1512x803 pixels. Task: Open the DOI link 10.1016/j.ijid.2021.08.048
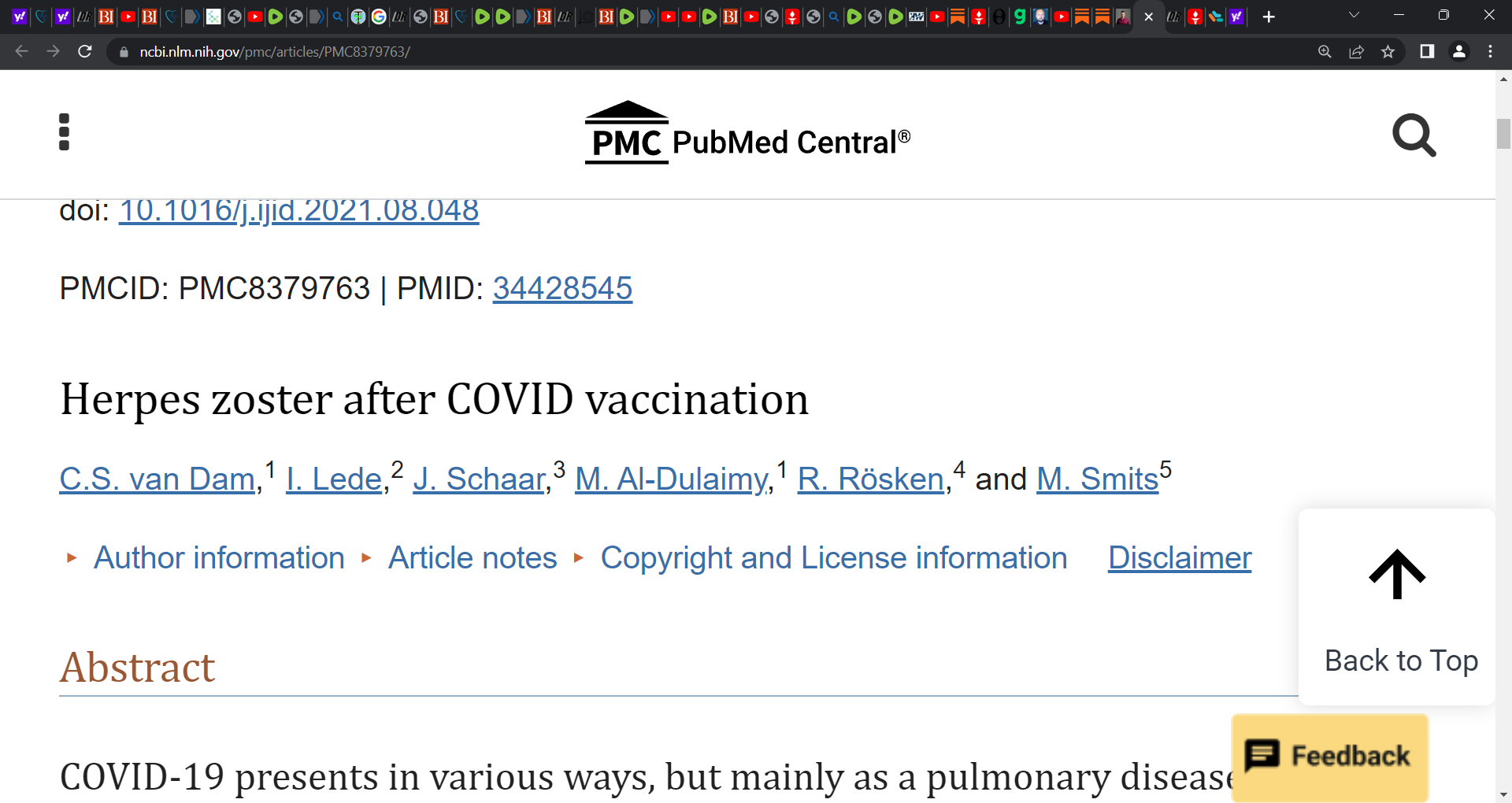click(x=298, y=211)
